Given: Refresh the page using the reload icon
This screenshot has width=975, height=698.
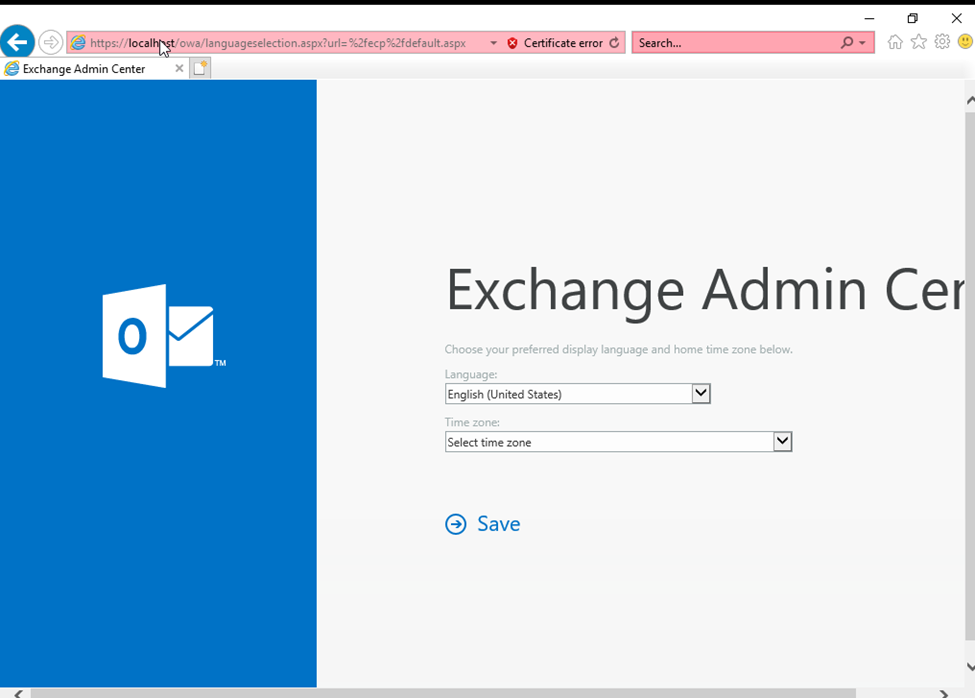Looking at the screenshot, I should (x=614, y=43).
